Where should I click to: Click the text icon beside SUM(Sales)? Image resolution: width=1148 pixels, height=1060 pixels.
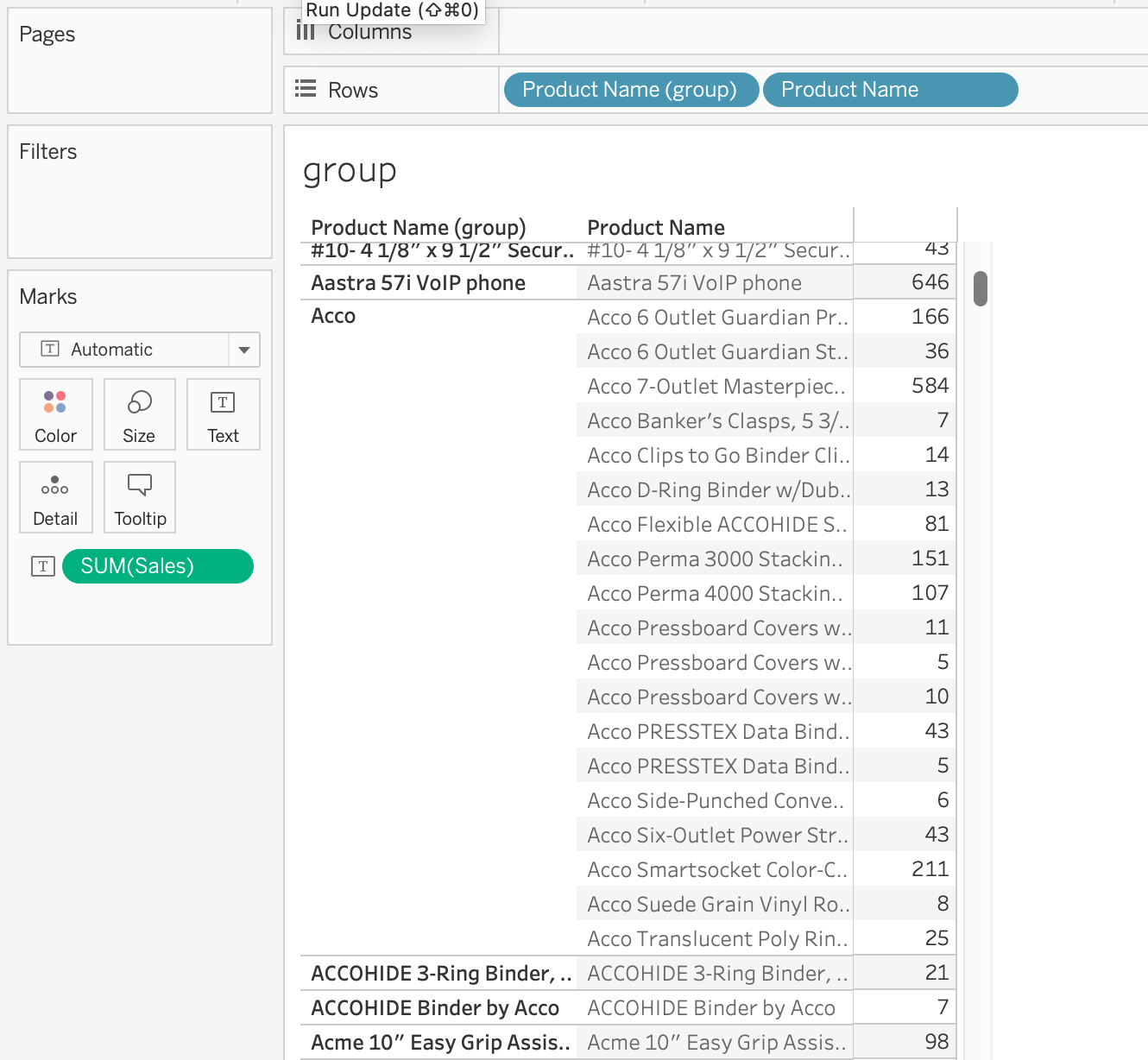point(43,566)
